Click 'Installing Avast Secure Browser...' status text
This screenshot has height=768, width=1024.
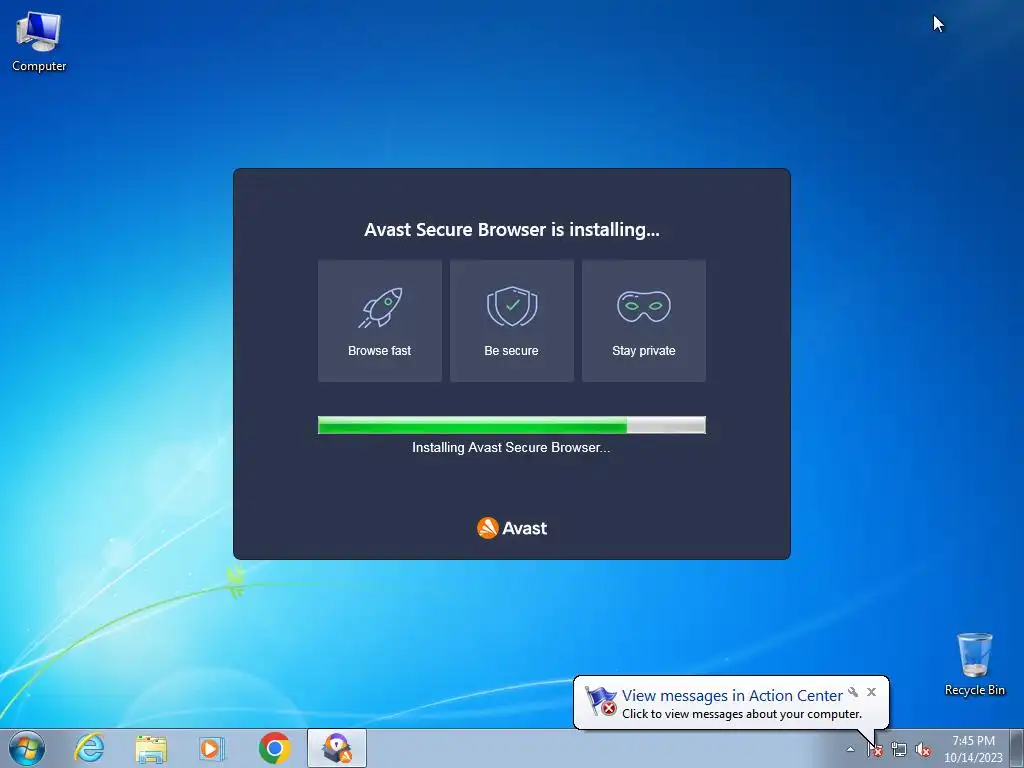tap(511, 447)
